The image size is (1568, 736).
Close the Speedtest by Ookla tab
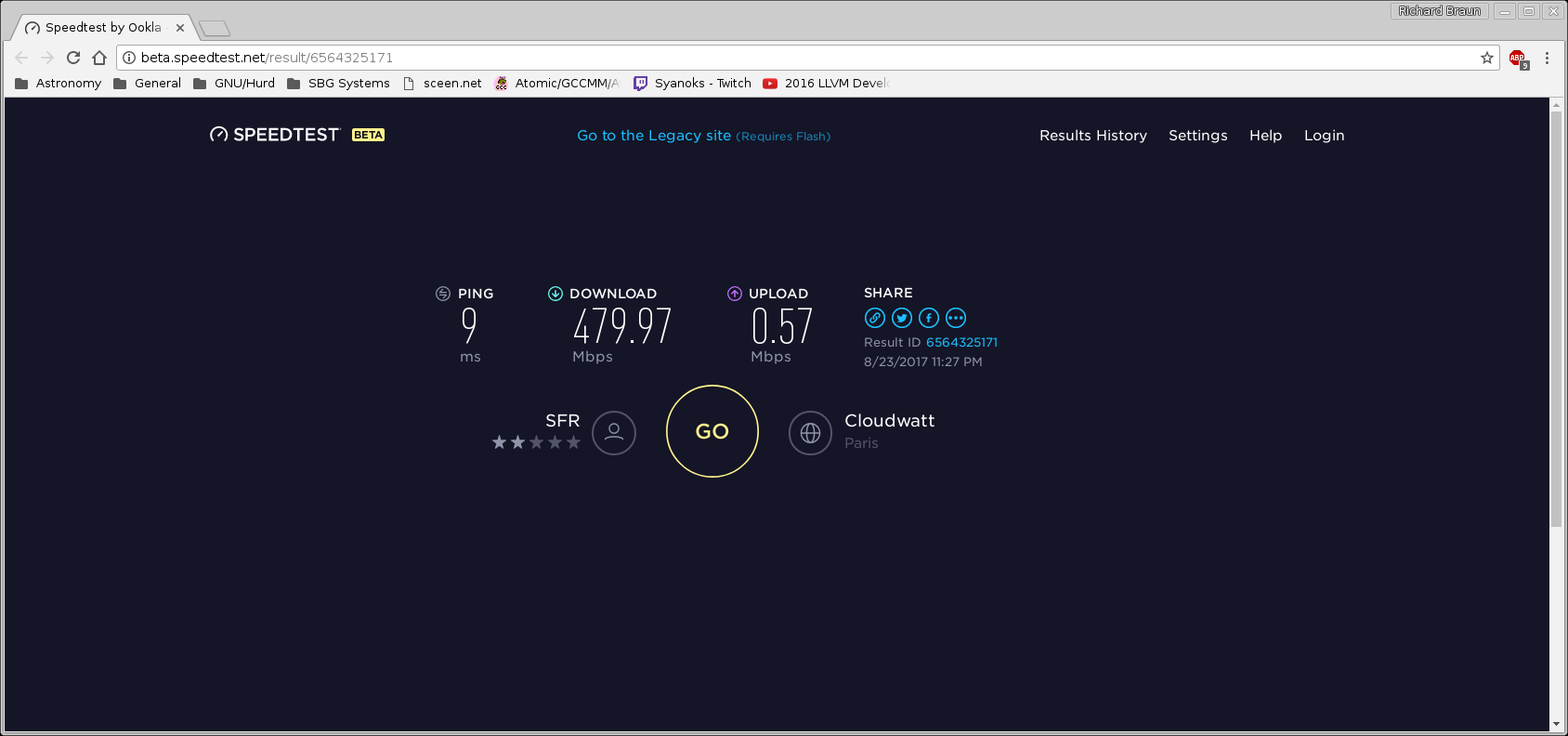(x=180, y=28)
